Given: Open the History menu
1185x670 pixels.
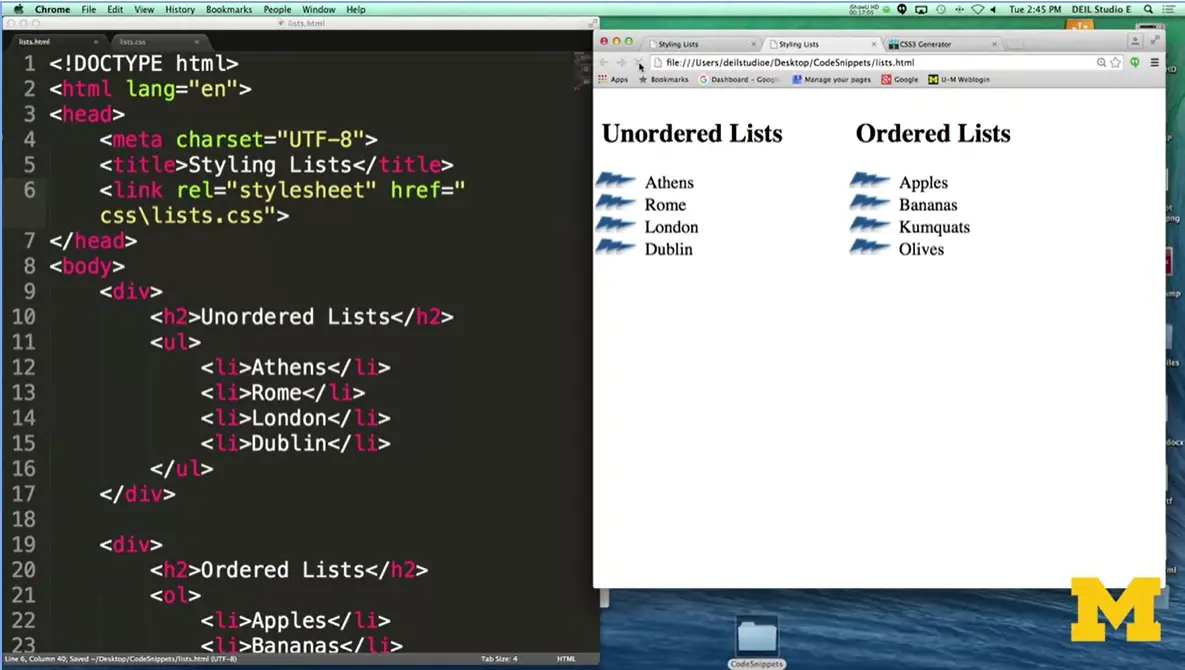Looking at the screenshot, I should point(180,9).
